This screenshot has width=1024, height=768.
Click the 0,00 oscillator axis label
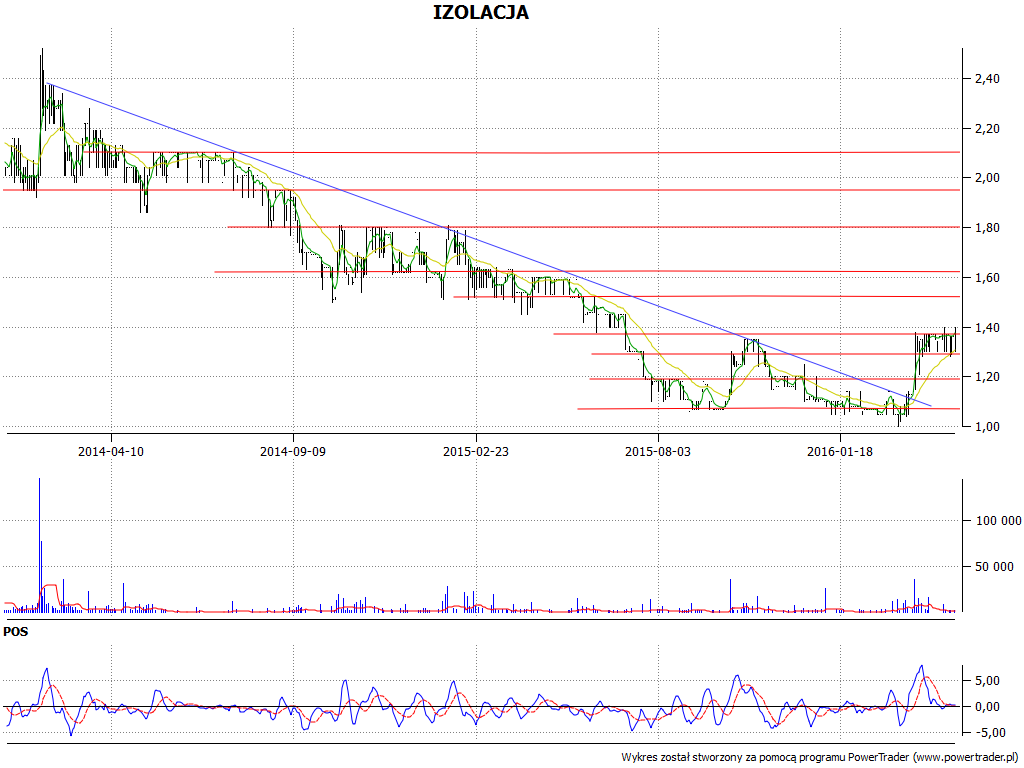[x=987, y=707]
